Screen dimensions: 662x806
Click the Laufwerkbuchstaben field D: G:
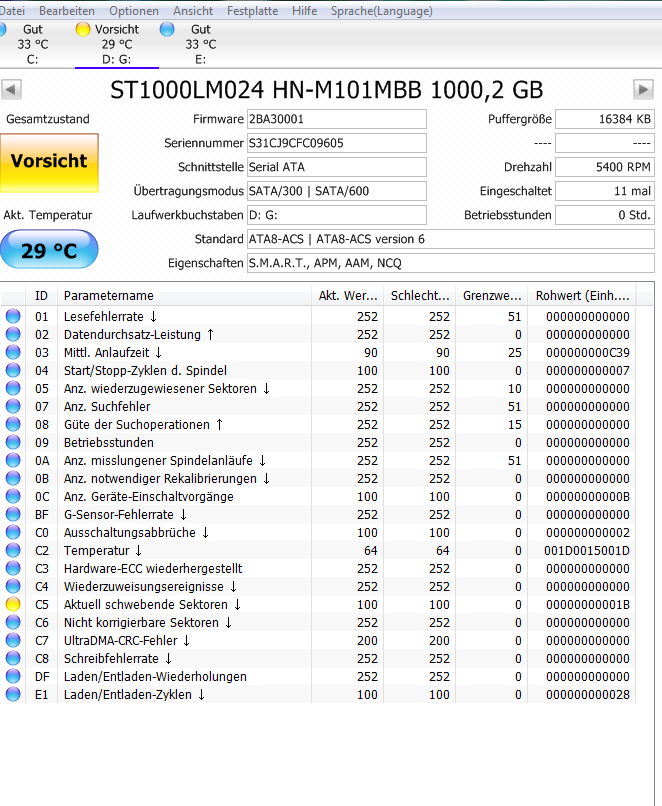click(337, 215)
